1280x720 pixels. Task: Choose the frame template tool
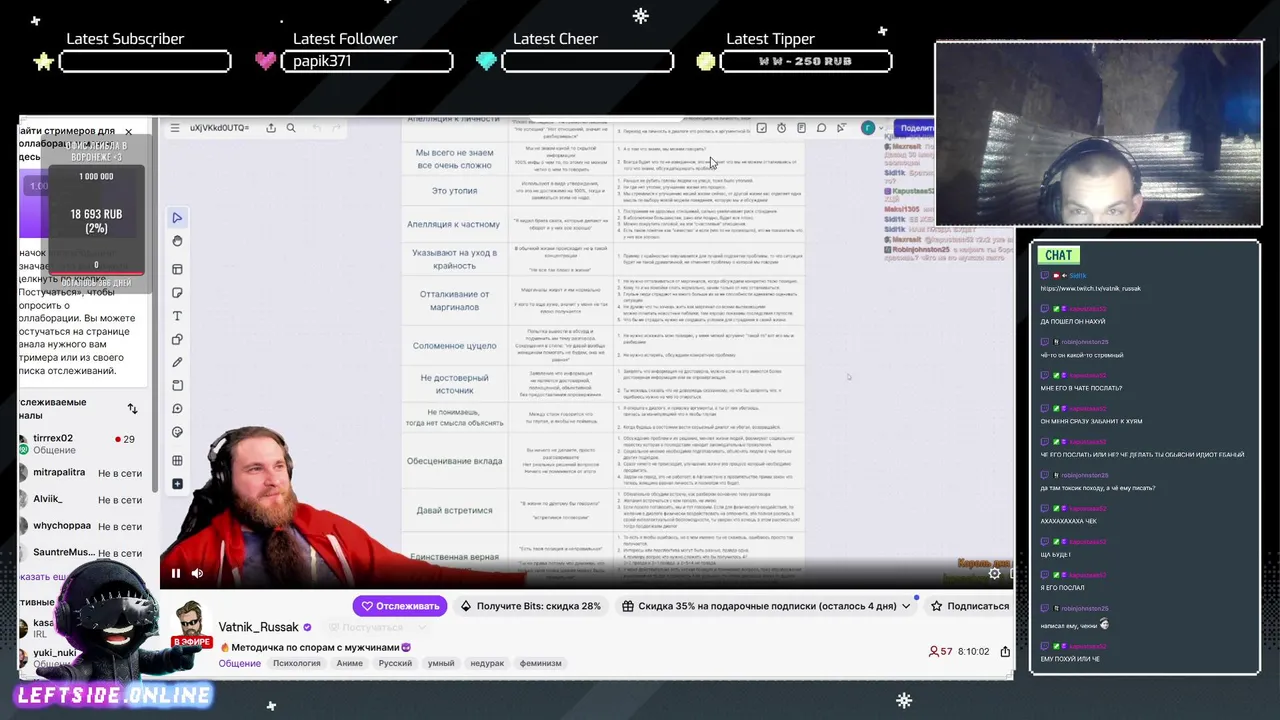(177, 269)
